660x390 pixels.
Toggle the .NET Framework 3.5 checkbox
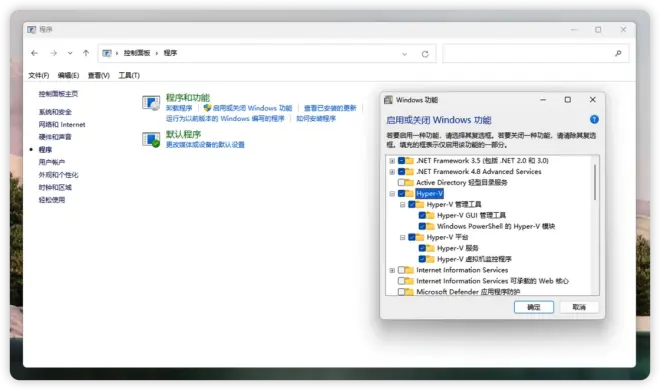pyautogui.click(x=401, y=161)
